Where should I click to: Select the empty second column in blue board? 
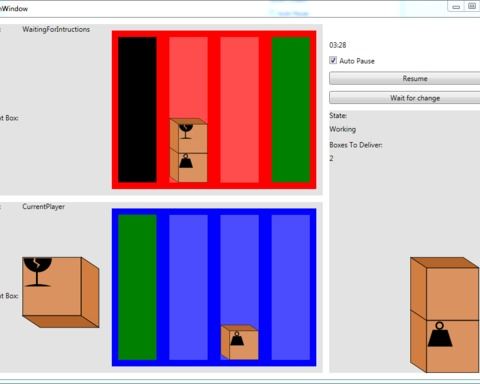click(x=189, y=287)
